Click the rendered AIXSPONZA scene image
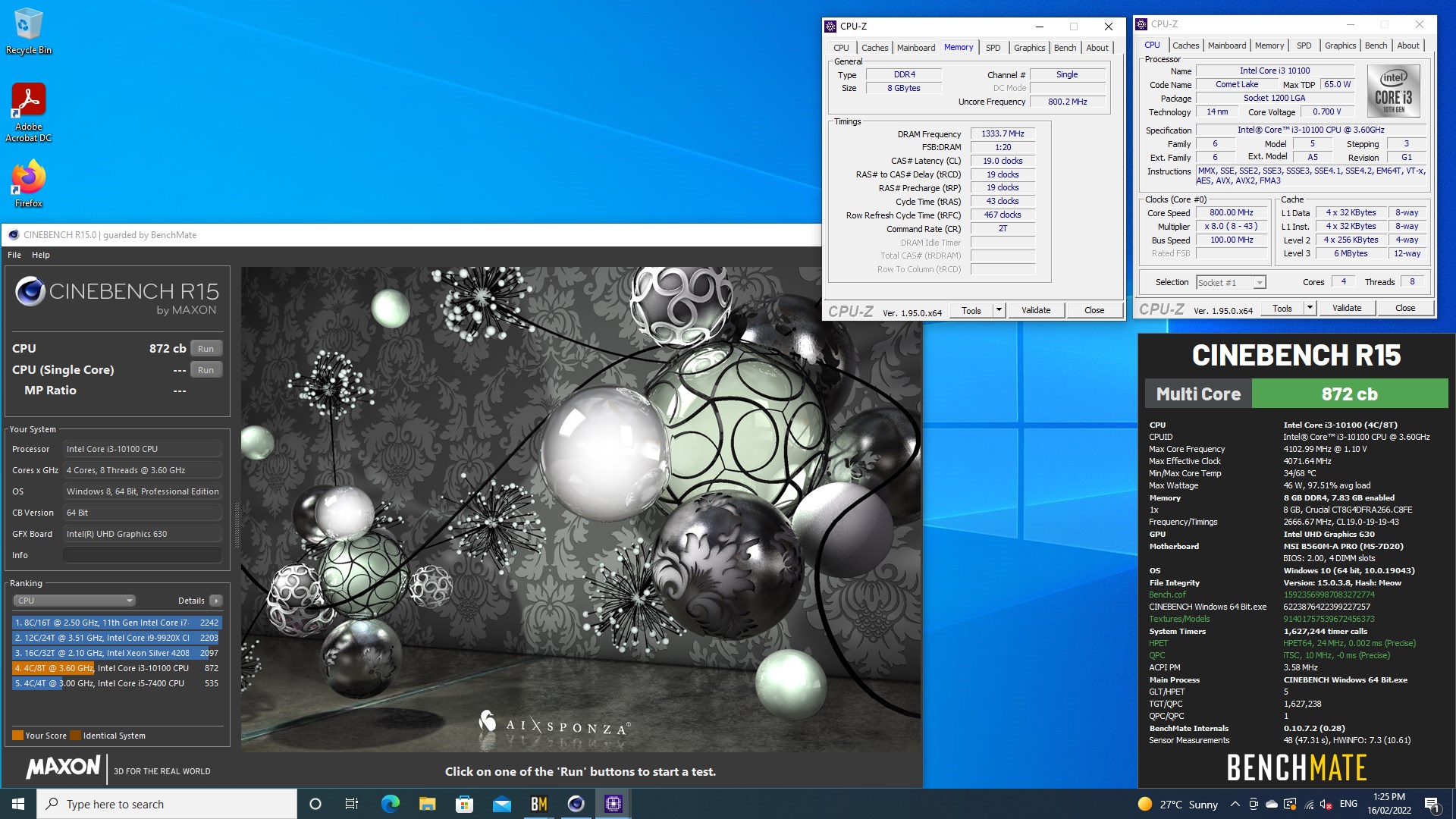1456x819 pixels. coord(582,509)
